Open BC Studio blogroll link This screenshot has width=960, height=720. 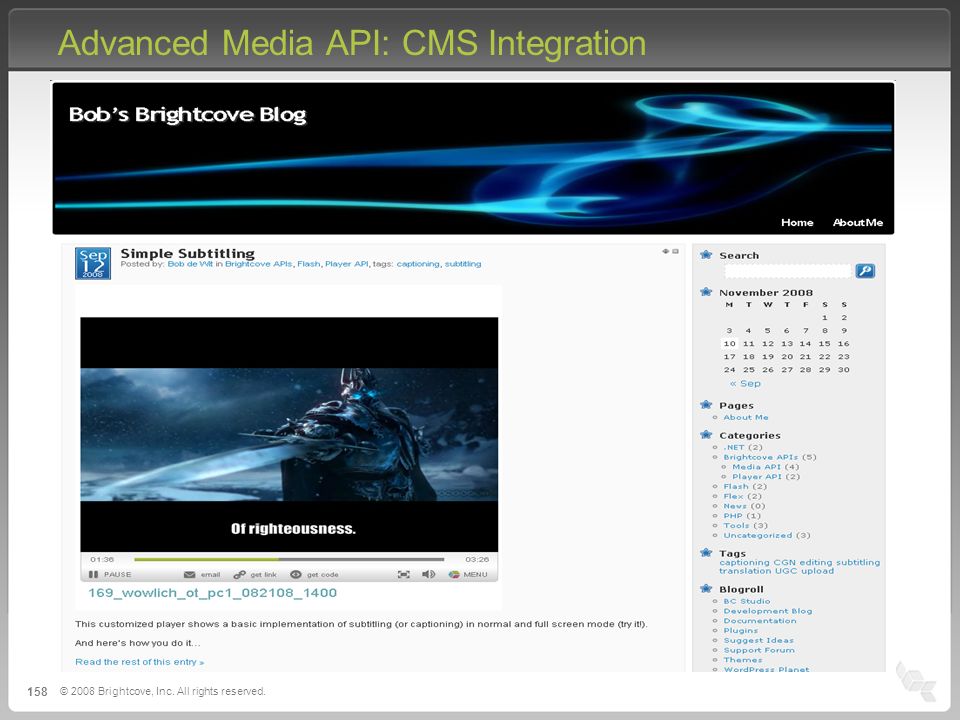click(747, 601)
